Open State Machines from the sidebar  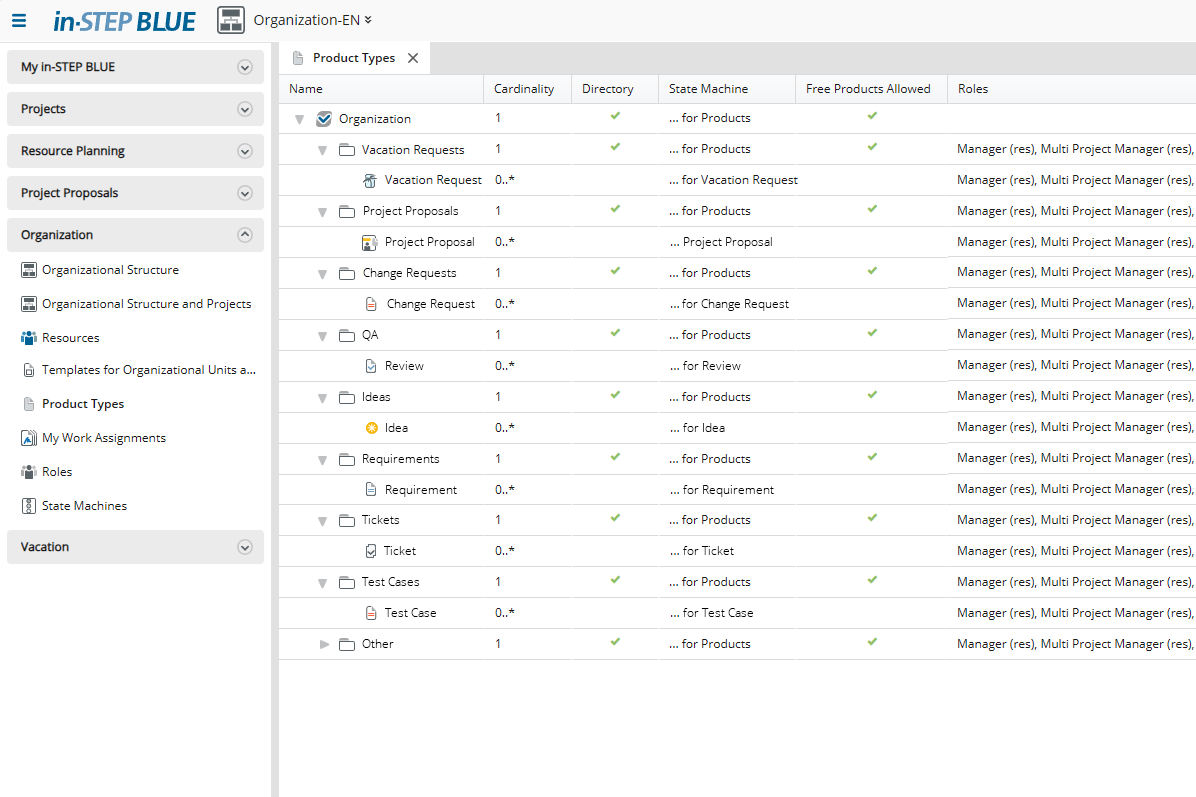coord(28,505)
